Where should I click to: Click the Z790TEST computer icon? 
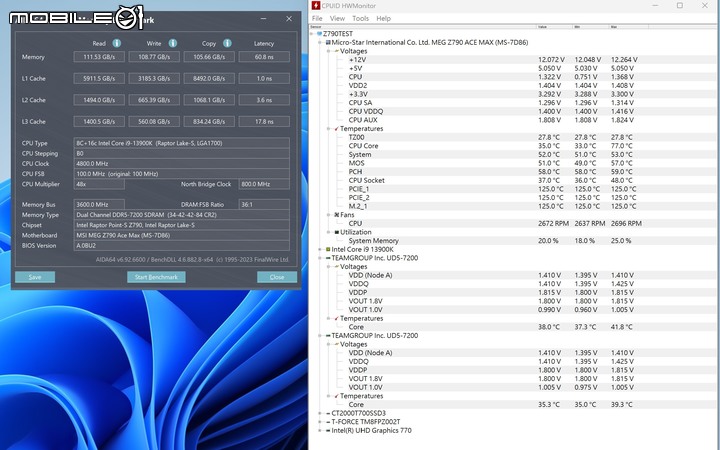tap(319, 34)
